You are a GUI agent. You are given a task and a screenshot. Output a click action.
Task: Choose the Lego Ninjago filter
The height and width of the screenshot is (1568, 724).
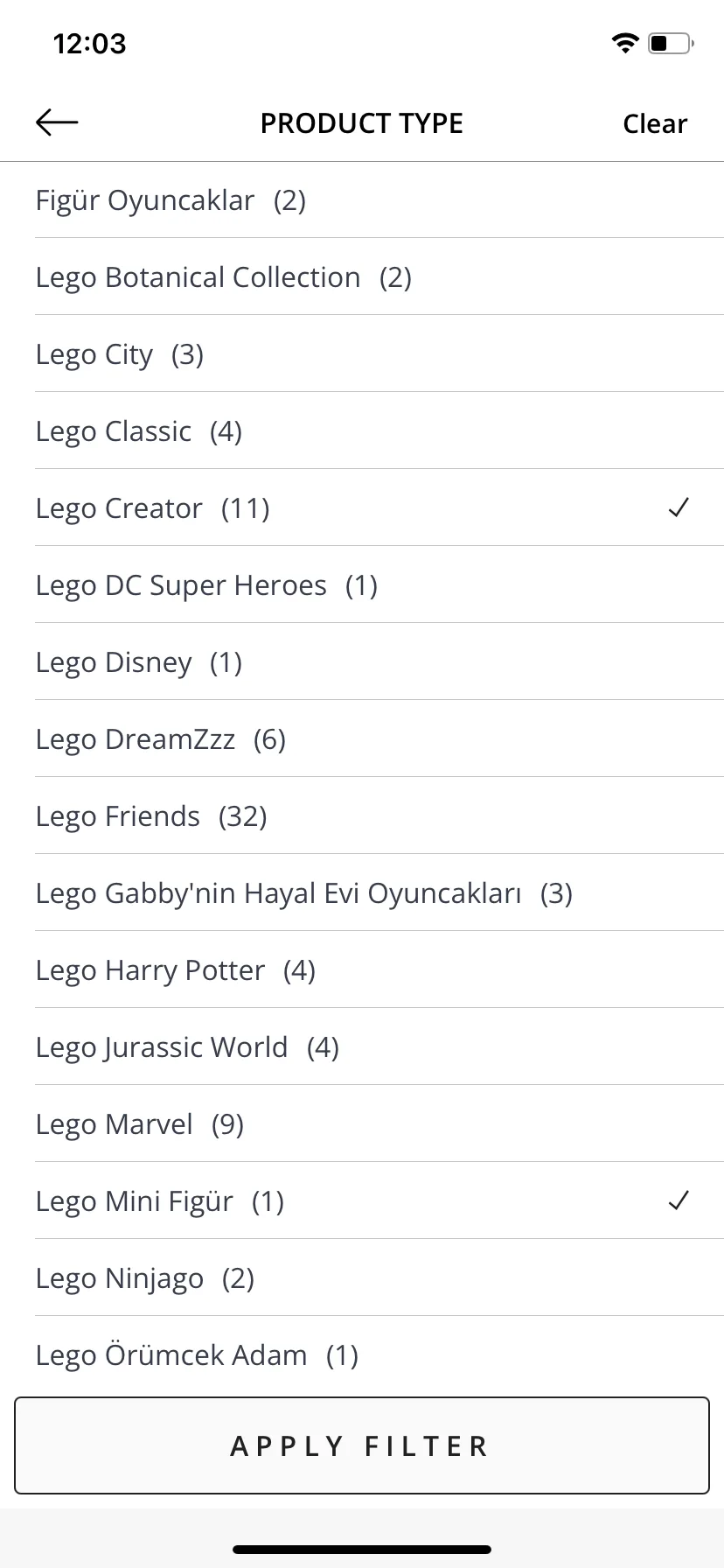[379, 1277]
